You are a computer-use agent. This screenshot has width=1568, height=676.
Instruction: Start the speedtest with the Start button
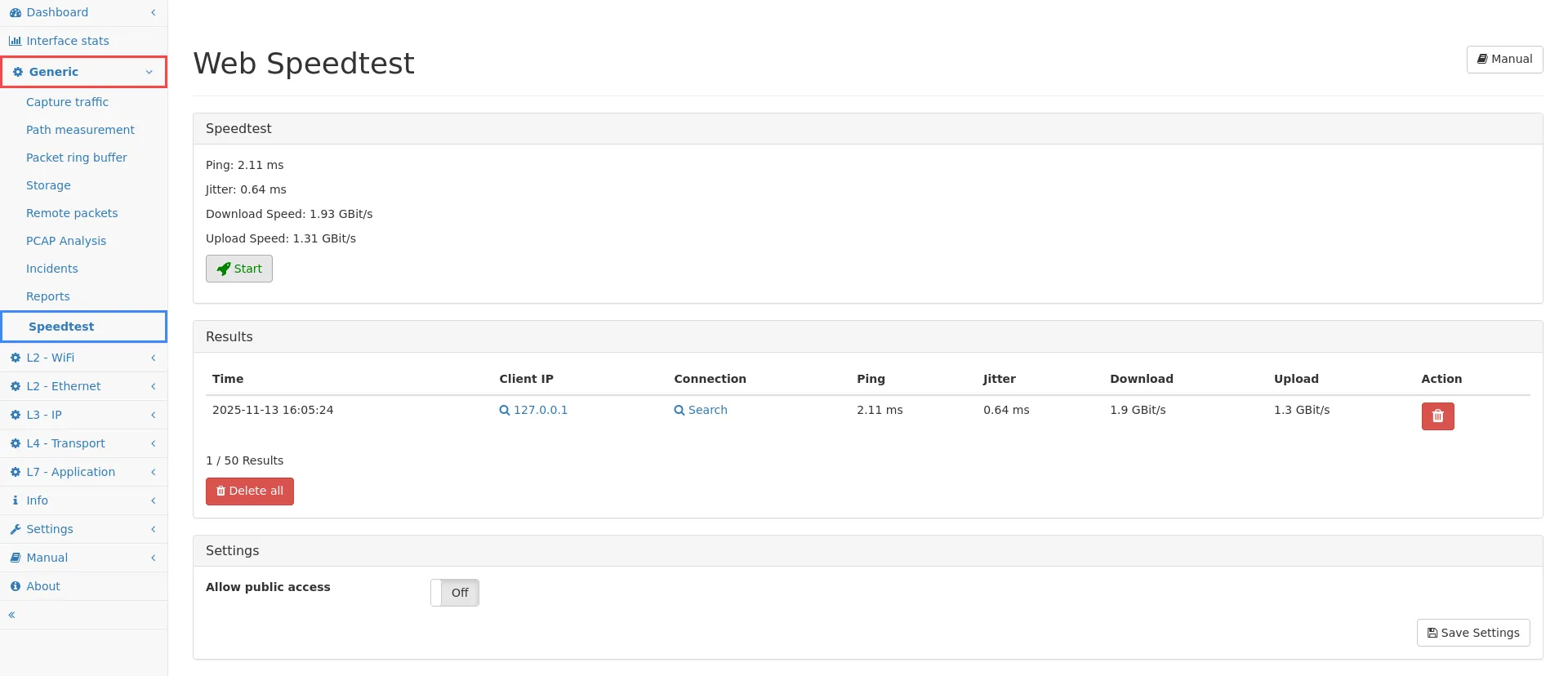[x=239, y=269]
